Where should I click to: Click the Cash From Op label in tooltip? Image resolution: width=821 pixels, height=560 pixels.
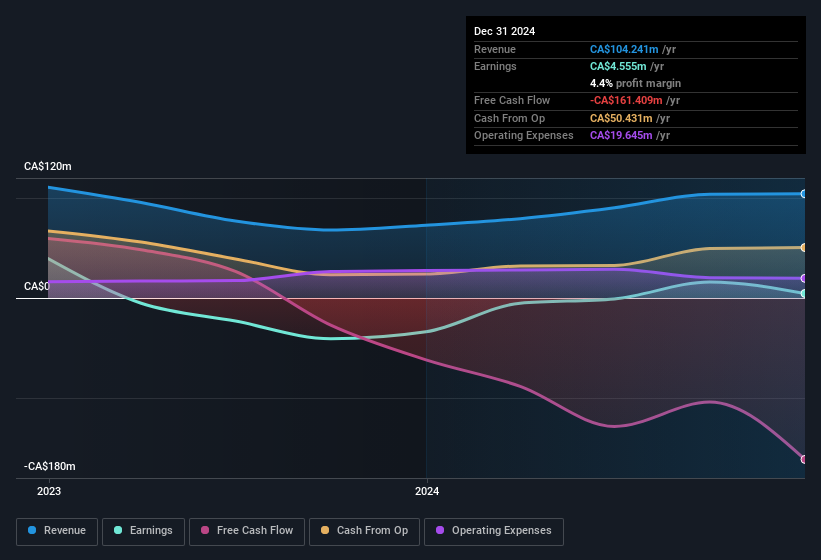509,118
